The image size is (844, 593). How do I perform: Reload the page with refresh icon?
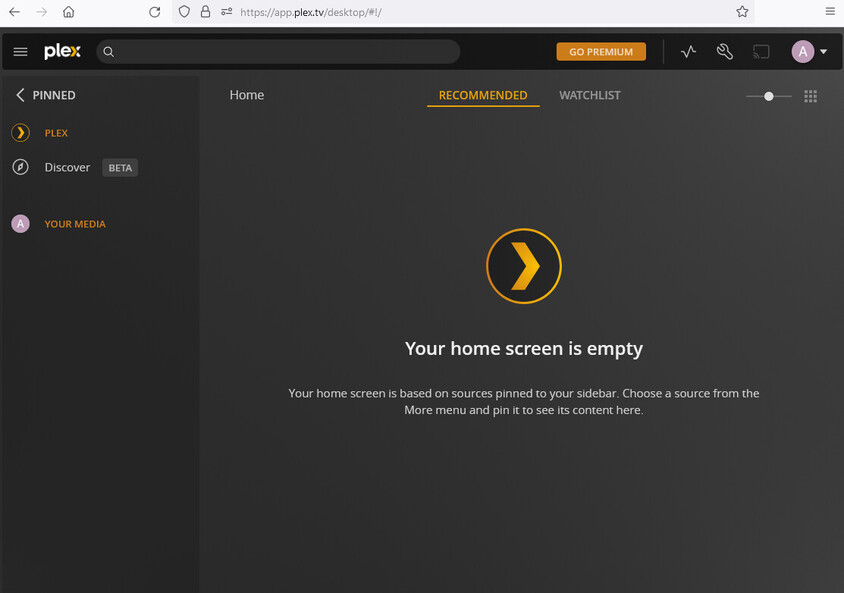pyautogui.click(x=154, y=12)
